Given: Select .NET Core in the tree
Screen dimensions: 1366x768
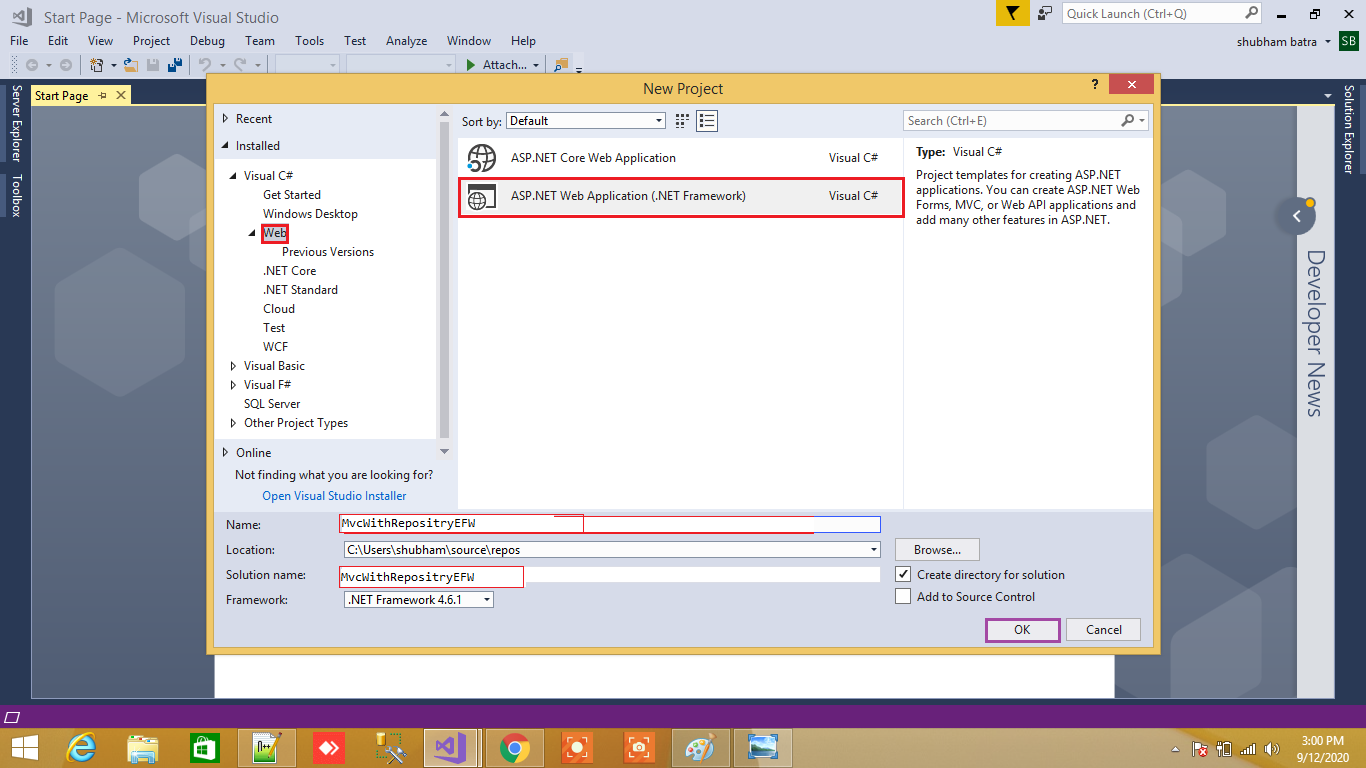Looking at the screenshot, I should (x=290, y=271).
